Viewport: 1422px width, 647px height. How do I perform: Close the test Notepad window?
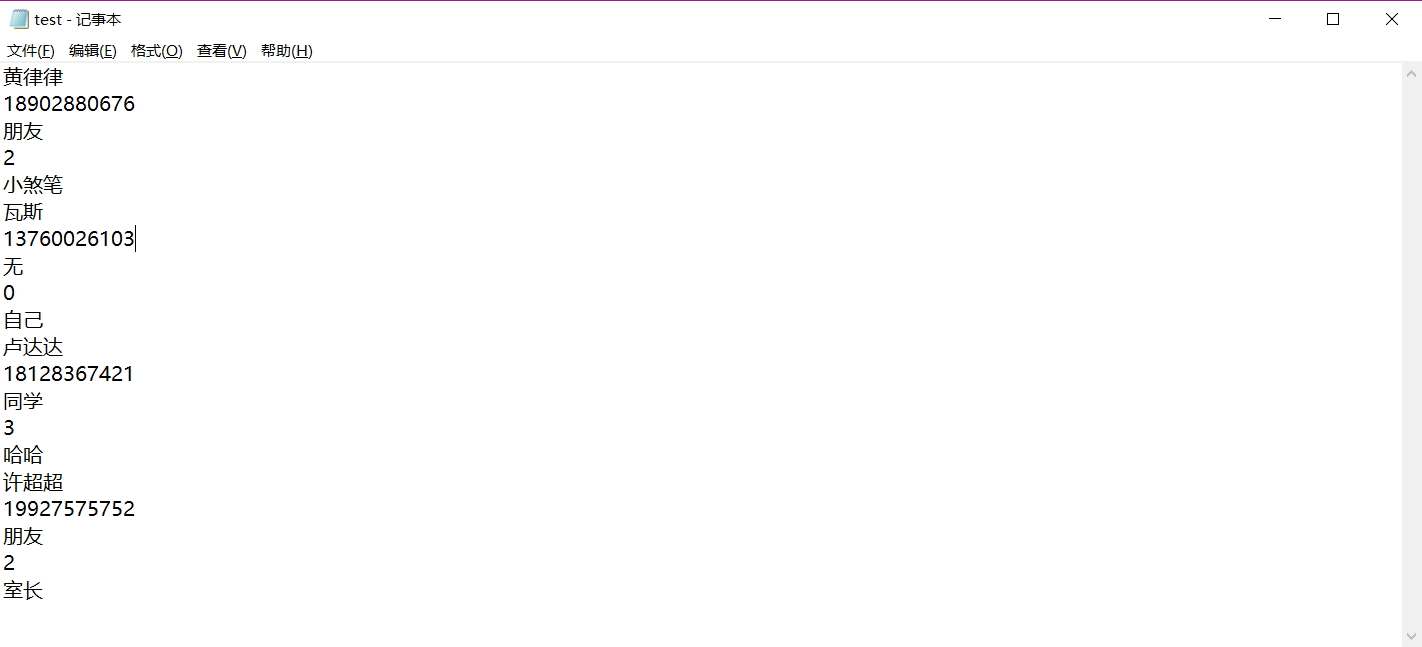tap(1392, 19)
